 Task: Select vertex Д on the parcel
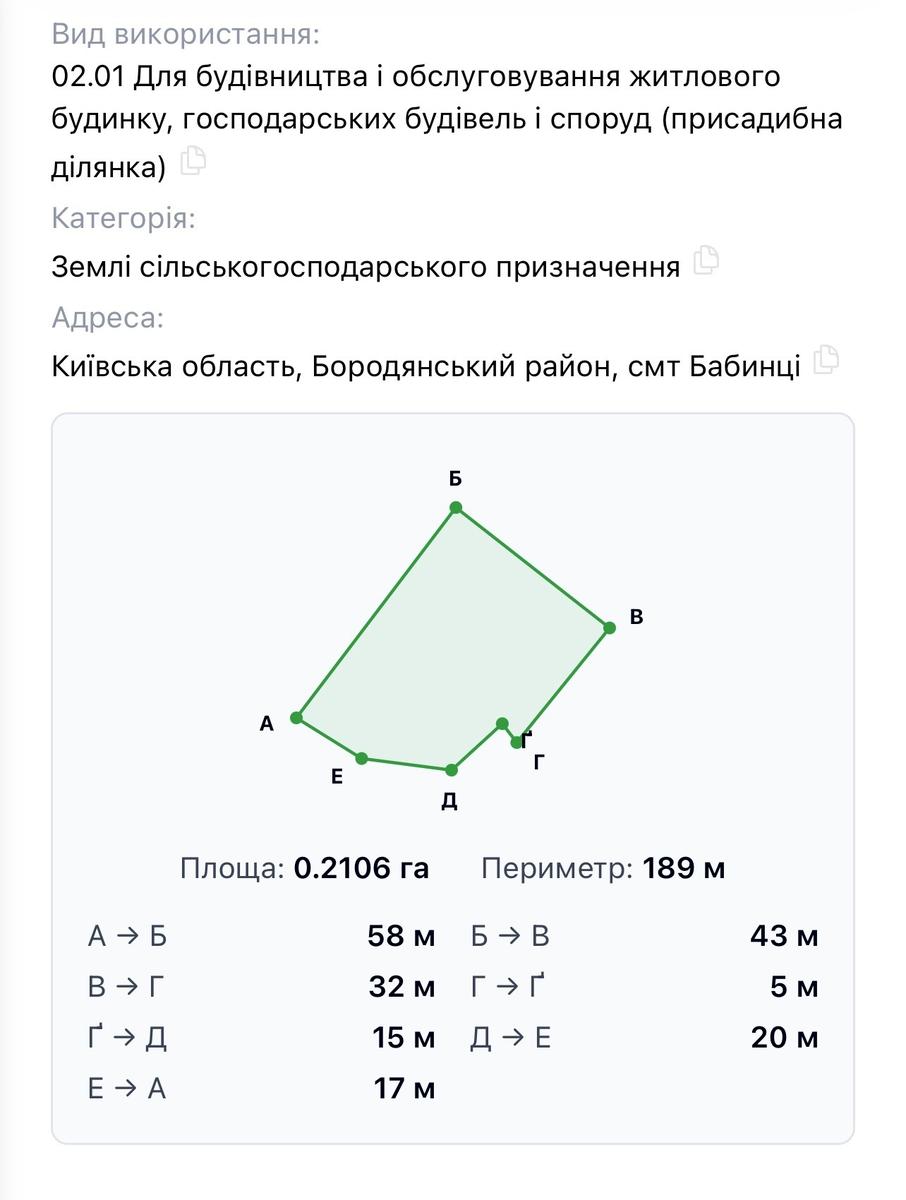point(452,770)
